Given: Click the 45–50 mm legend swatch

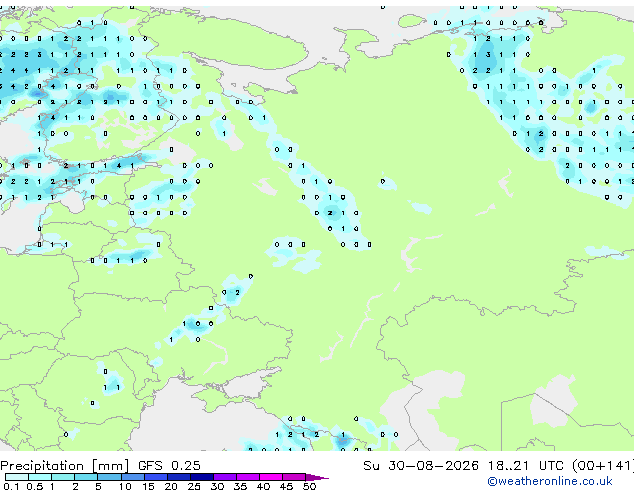Looking at the screenshot, I should pyautogui.click(x=294, y=477).
